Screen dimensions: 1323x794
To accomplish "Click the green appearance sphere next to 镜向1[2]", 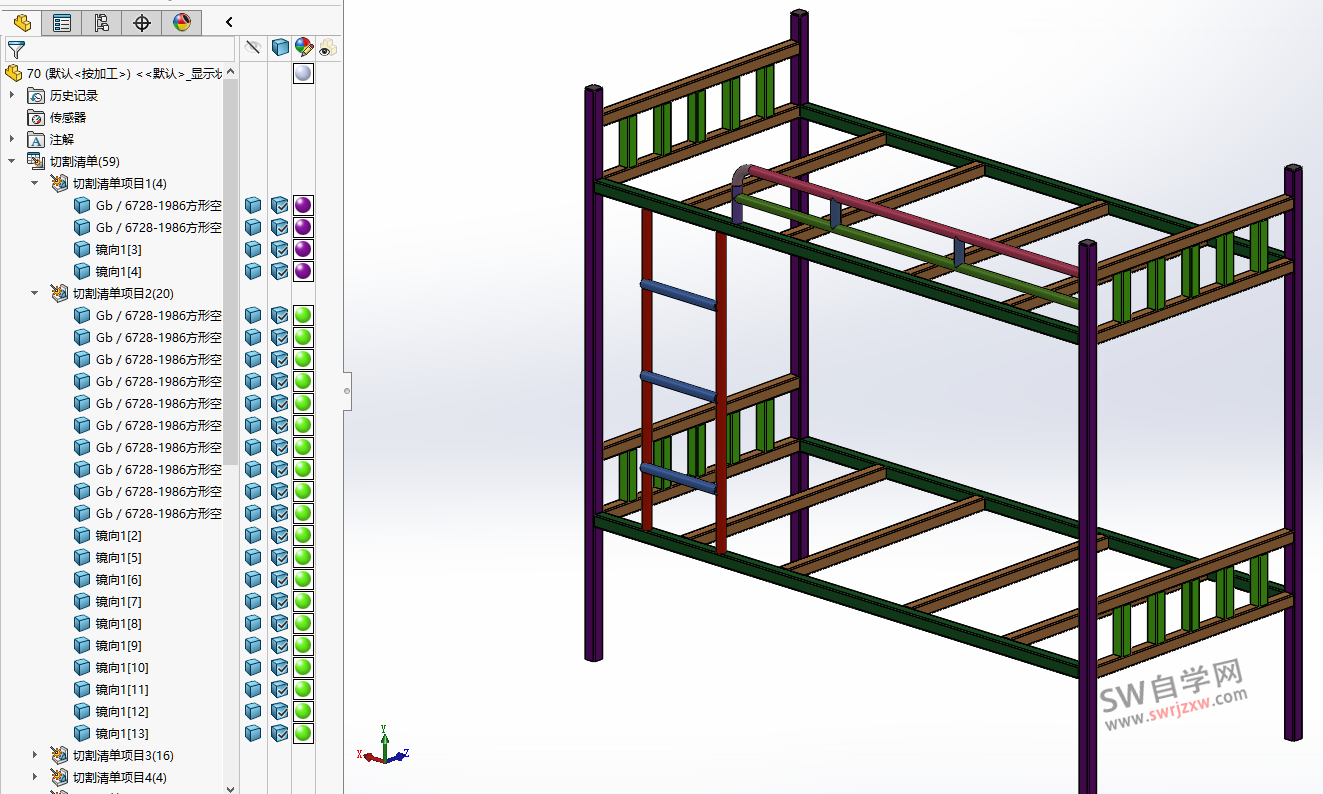I will click(303, 535).
